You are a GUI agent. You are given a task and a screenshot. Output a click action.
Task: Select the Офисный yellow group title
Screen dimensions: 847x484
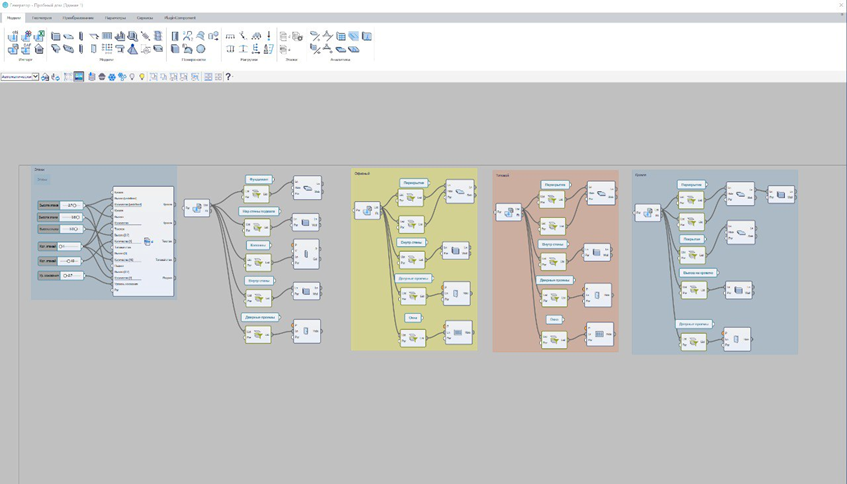362,174
